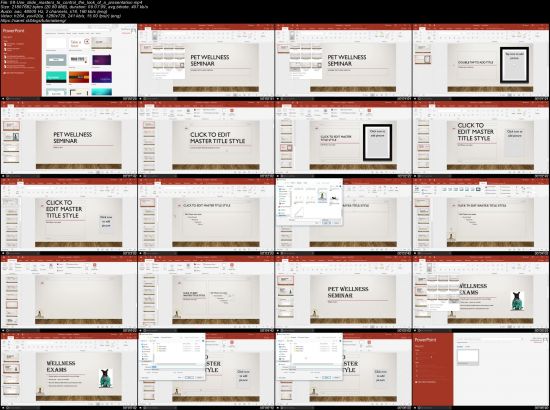This screenshot has width=550, height=410.
Task: Choose the orange template in the template gallery
Action: coord(79,77)
